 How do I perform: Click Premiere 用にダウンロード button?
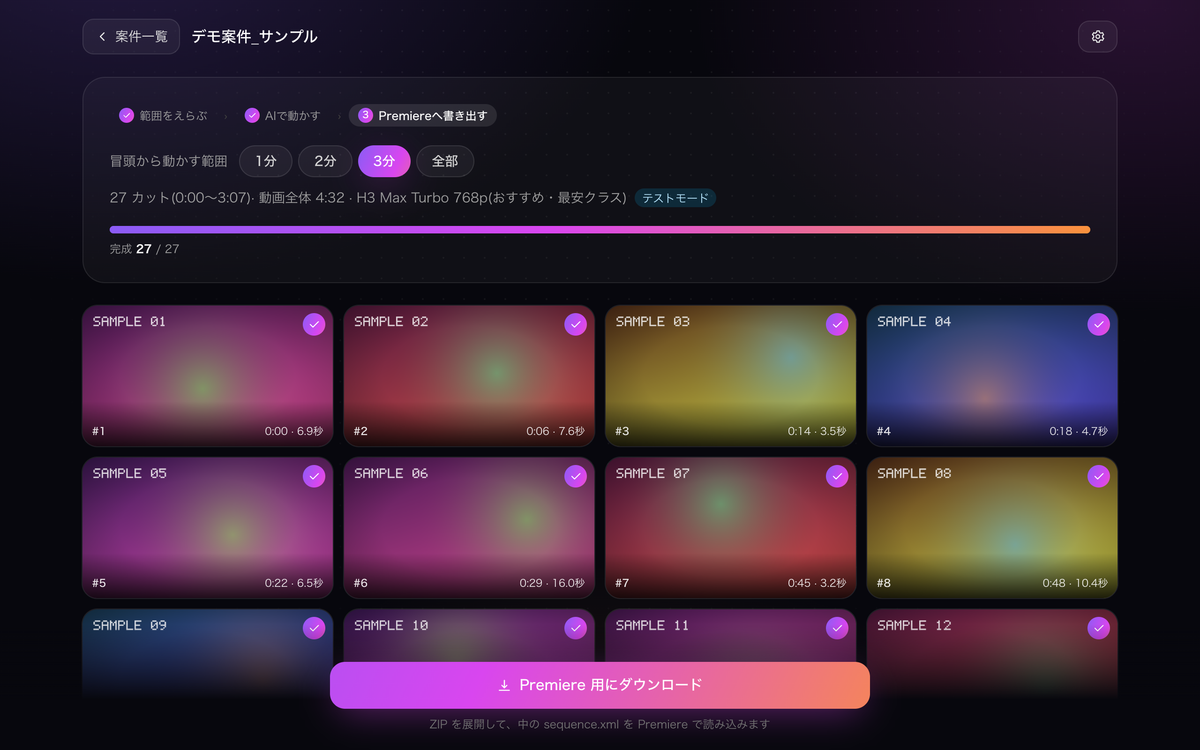coord(600,685)
